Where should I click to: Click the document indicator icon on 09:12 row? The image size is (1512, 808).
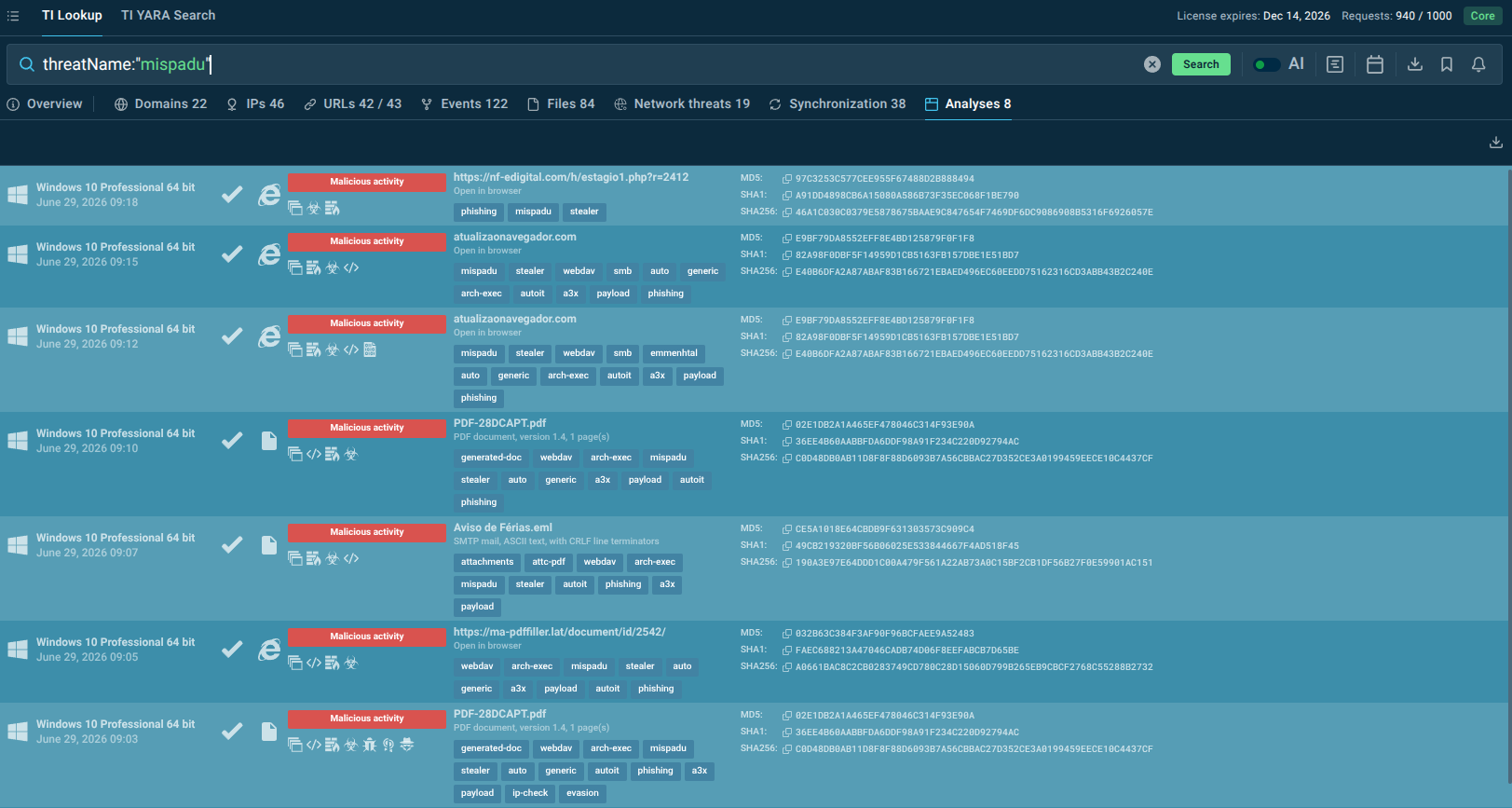click(370, 349)
